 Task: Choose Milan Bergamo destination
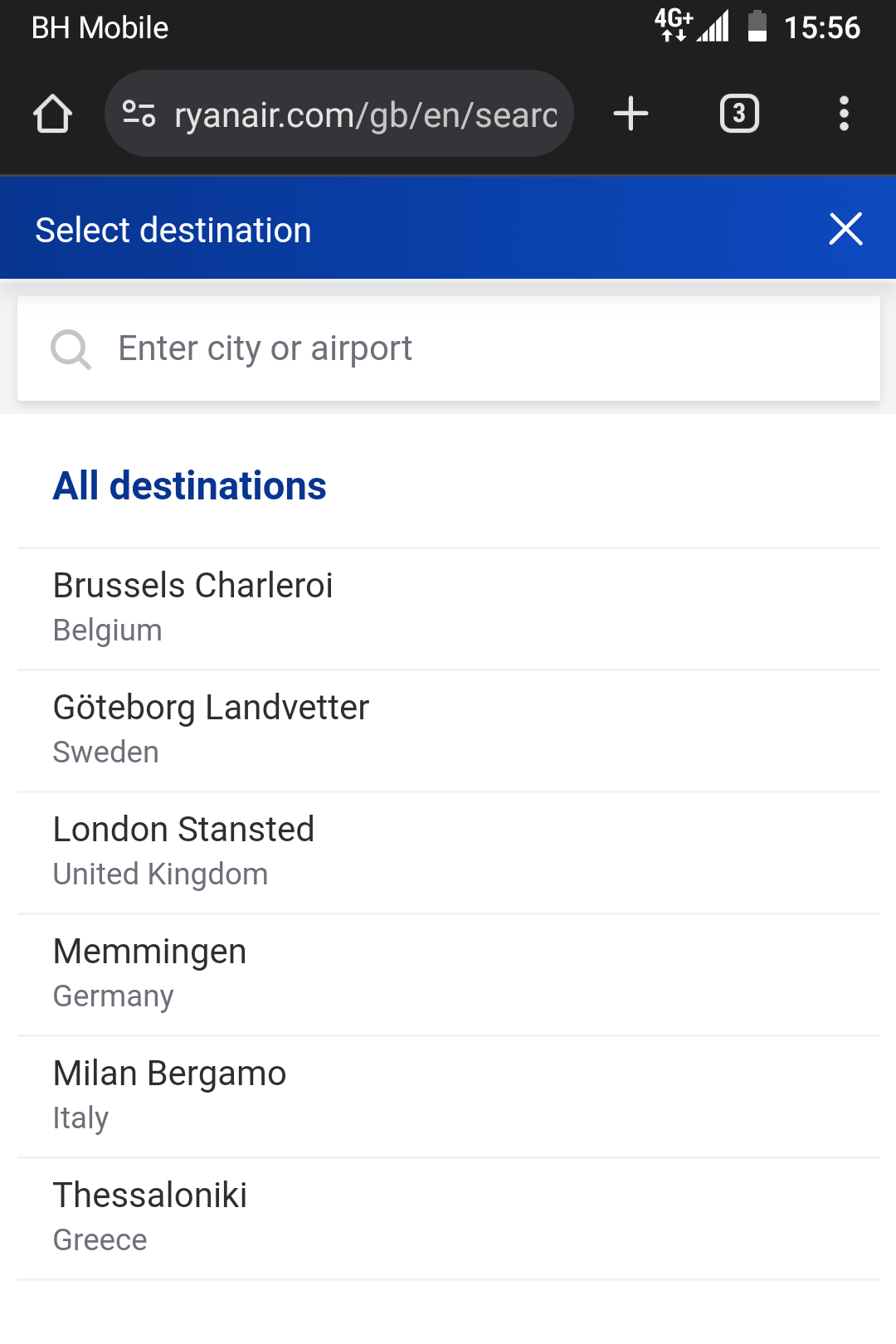(x=449, y=1097)
